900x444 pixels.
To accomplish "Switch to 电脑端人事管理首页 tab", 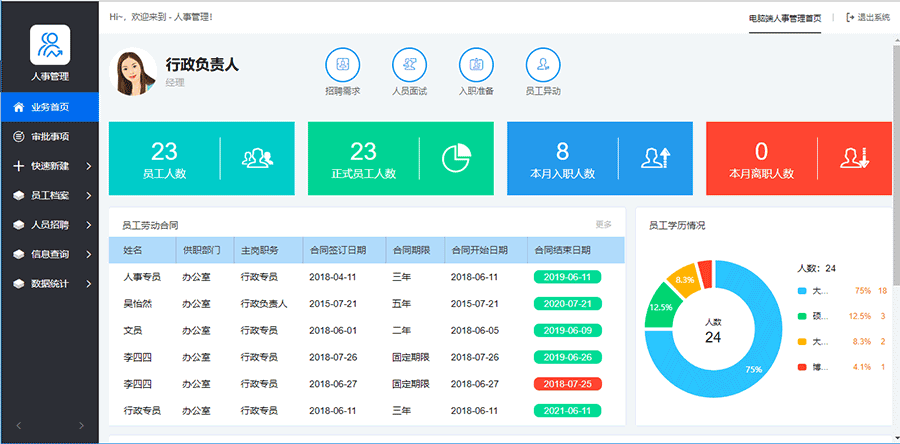I will pos(785,17).
